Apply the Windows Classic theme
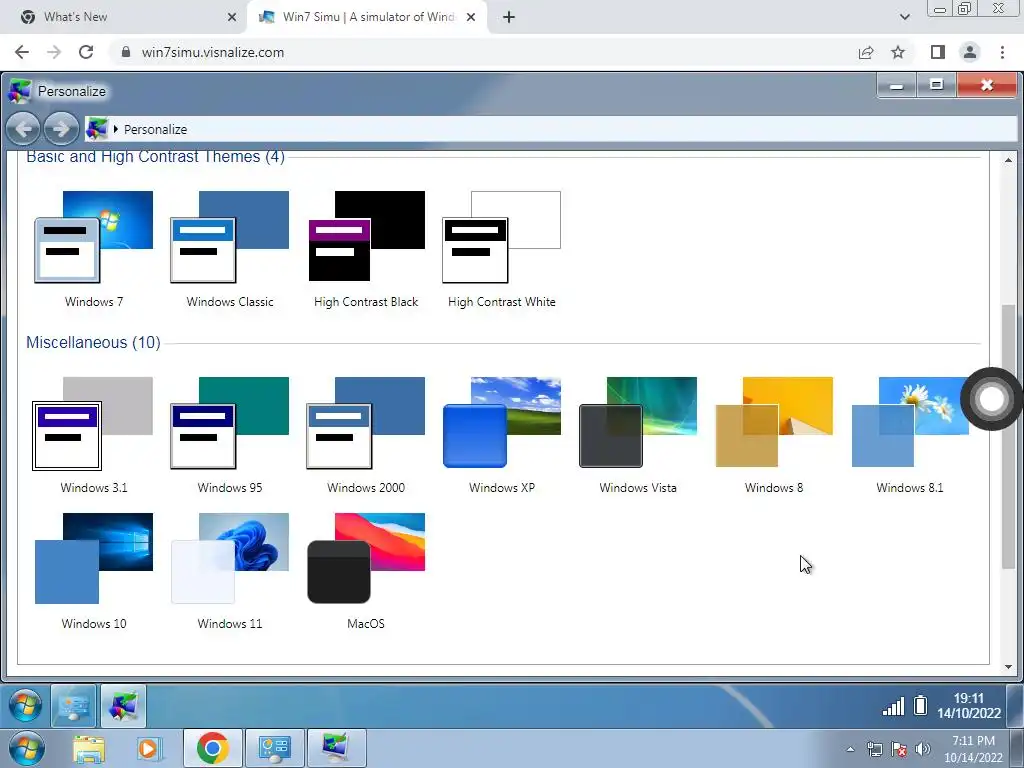 click(x=230, y=250)
